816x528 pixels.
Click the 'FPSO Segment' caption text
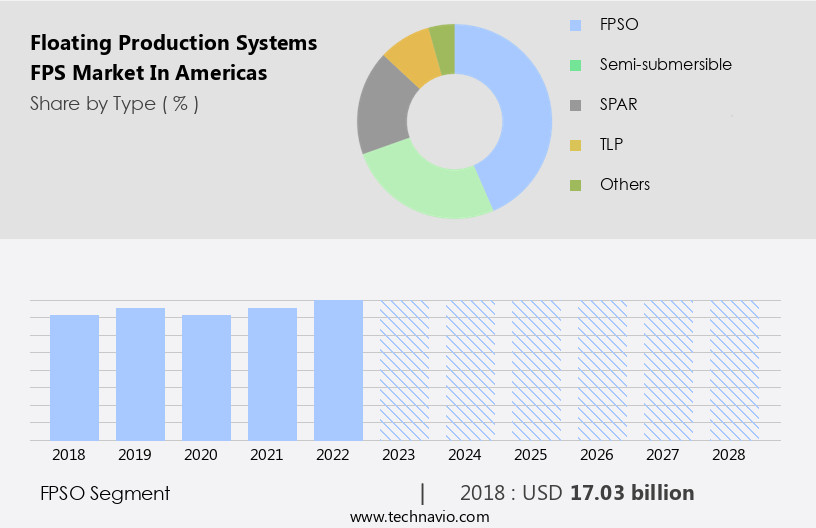pos(105,493)
